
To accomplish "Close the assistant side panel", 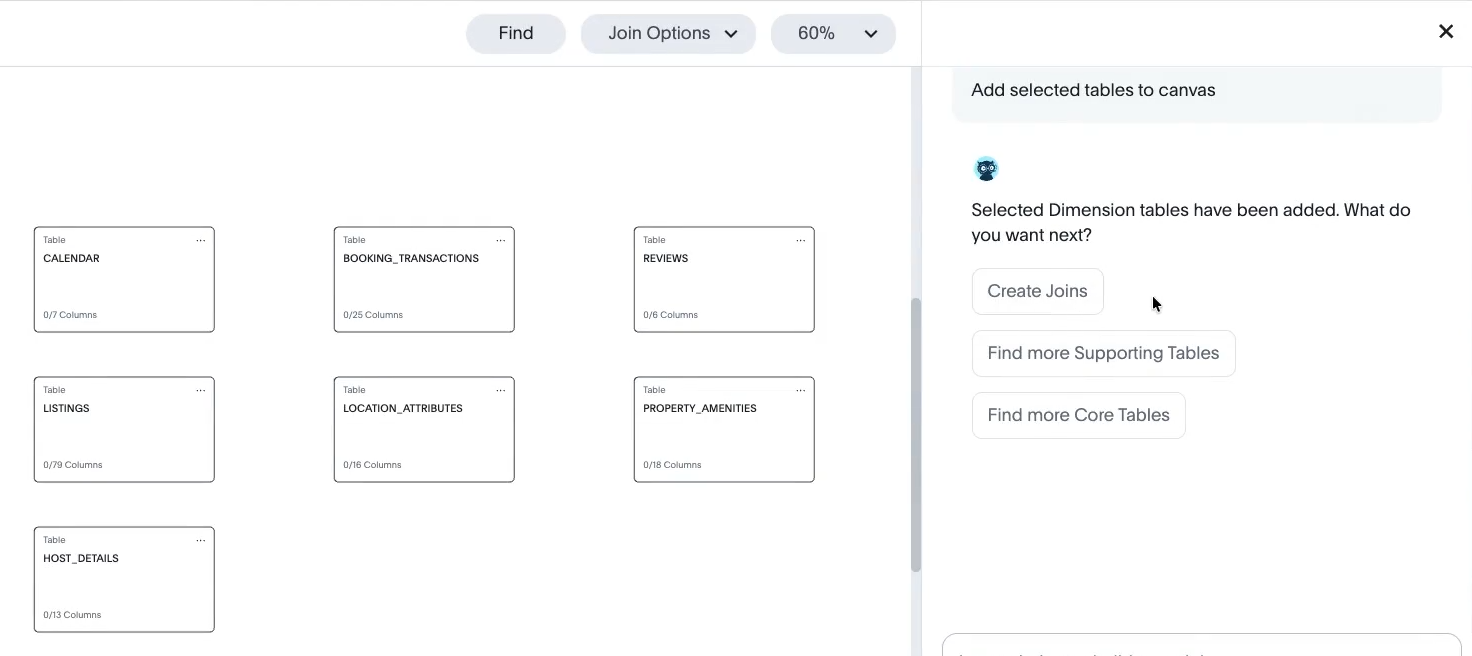I will (x=1445, y=32).
